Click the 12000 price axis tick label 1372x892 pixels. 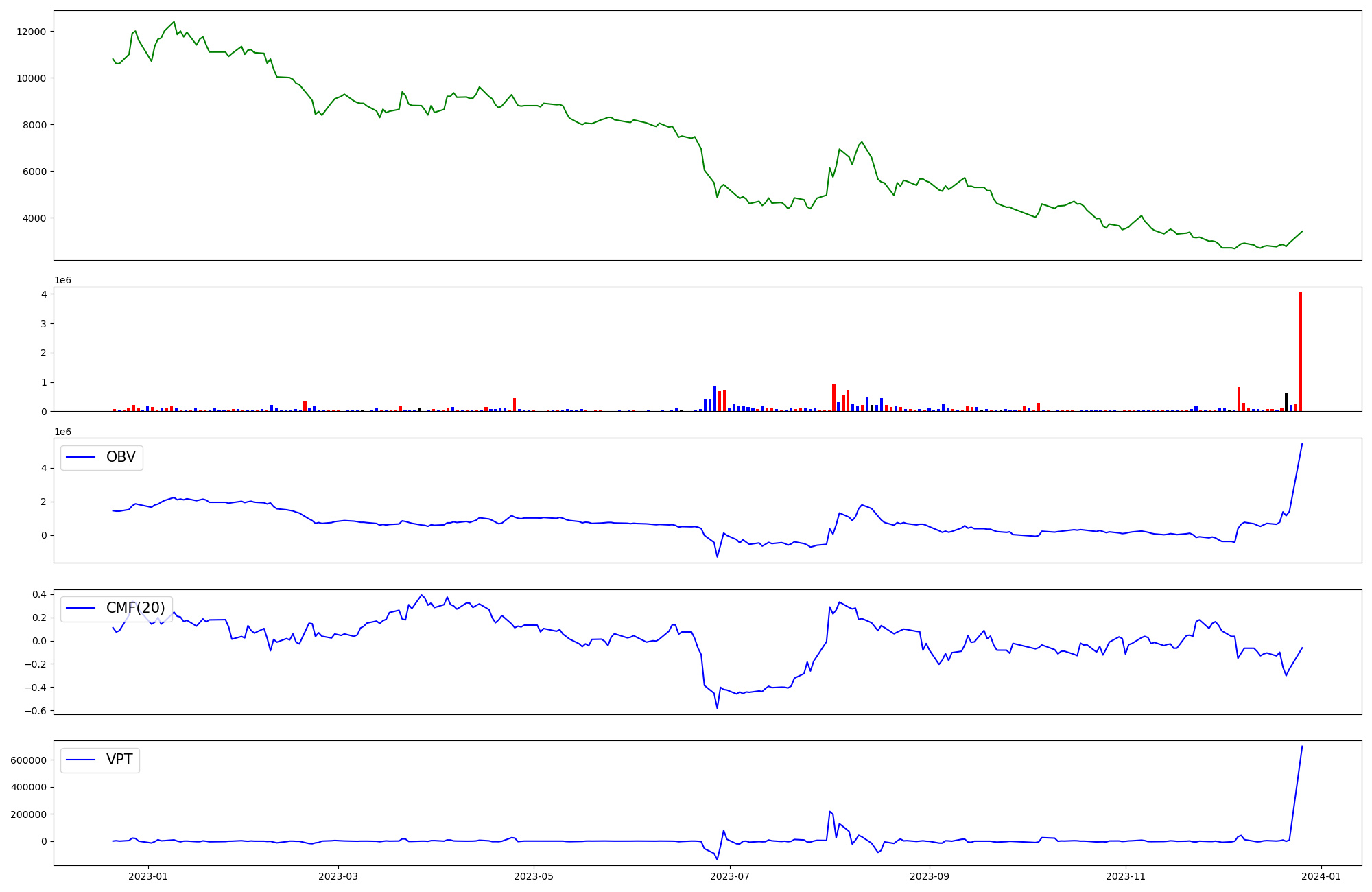[32, 32]
